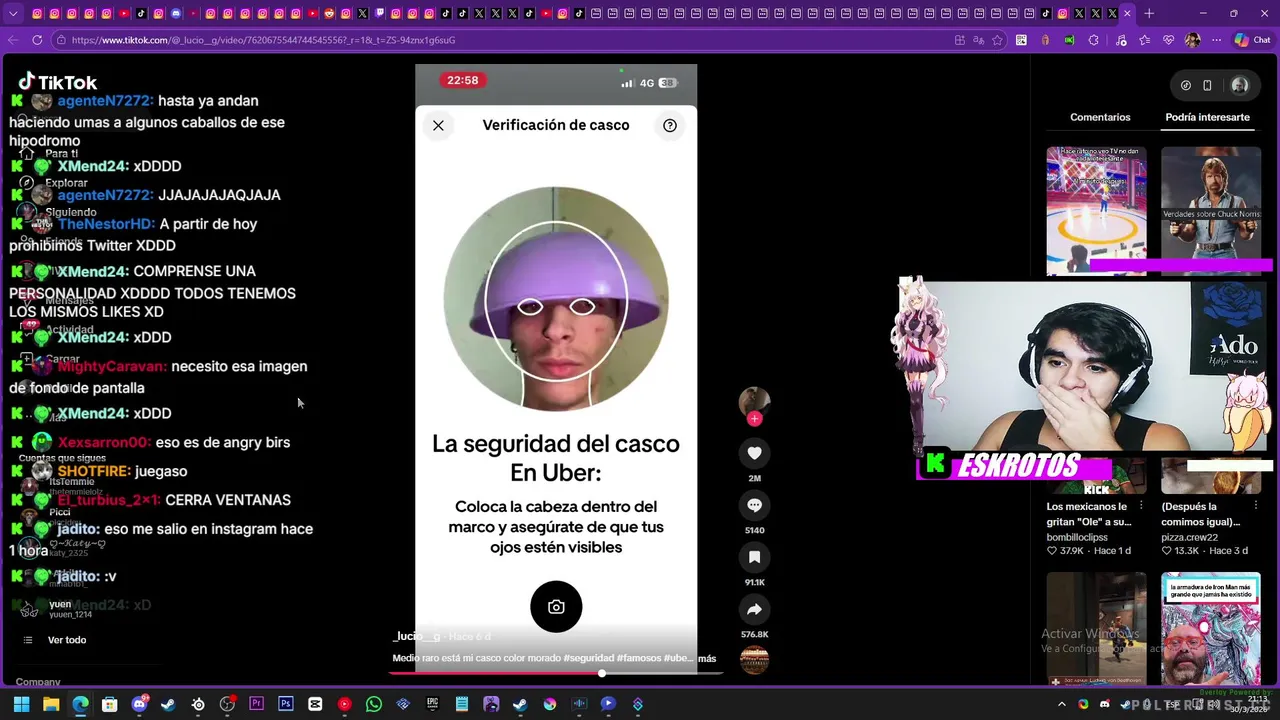The width and height of the screenshot is (1280, 720).
Task: Open comments via the speech bubble icon
Action: tap(754, 505)
